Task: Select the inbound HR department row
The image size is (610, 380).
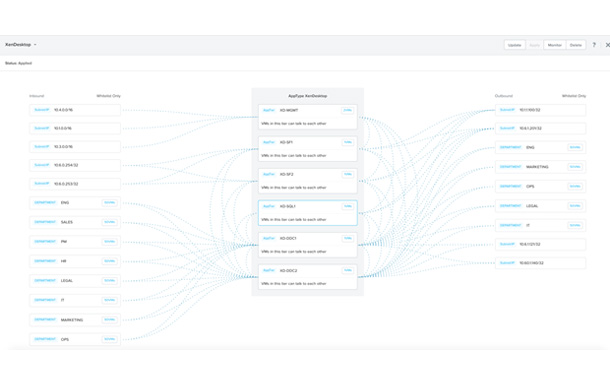Action: point(75,261)
